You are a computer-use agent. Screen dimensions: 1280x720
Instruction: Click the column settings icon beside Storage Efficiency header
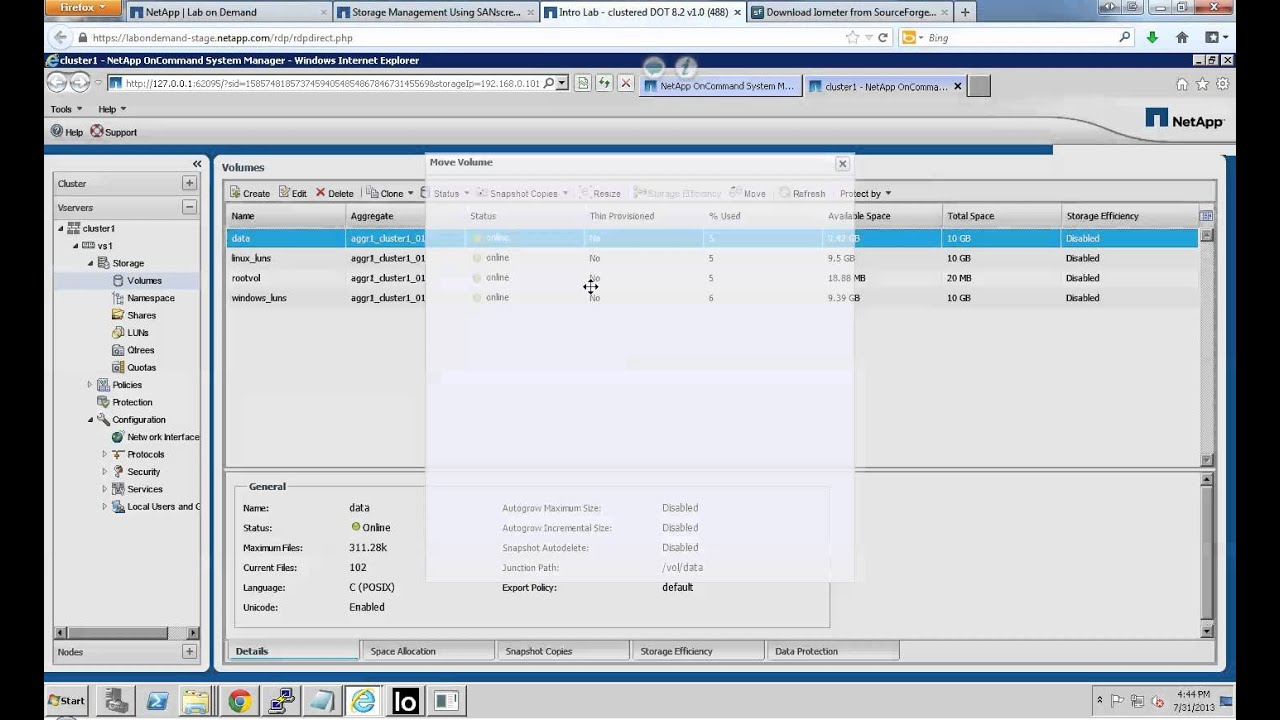(1206, 216)
